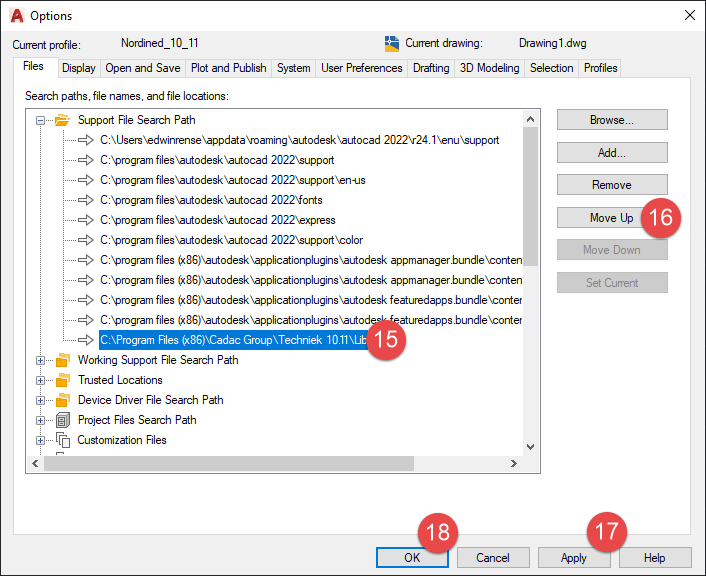Click the Add... button
Screen dimensions: 706x576
point(612,153)
